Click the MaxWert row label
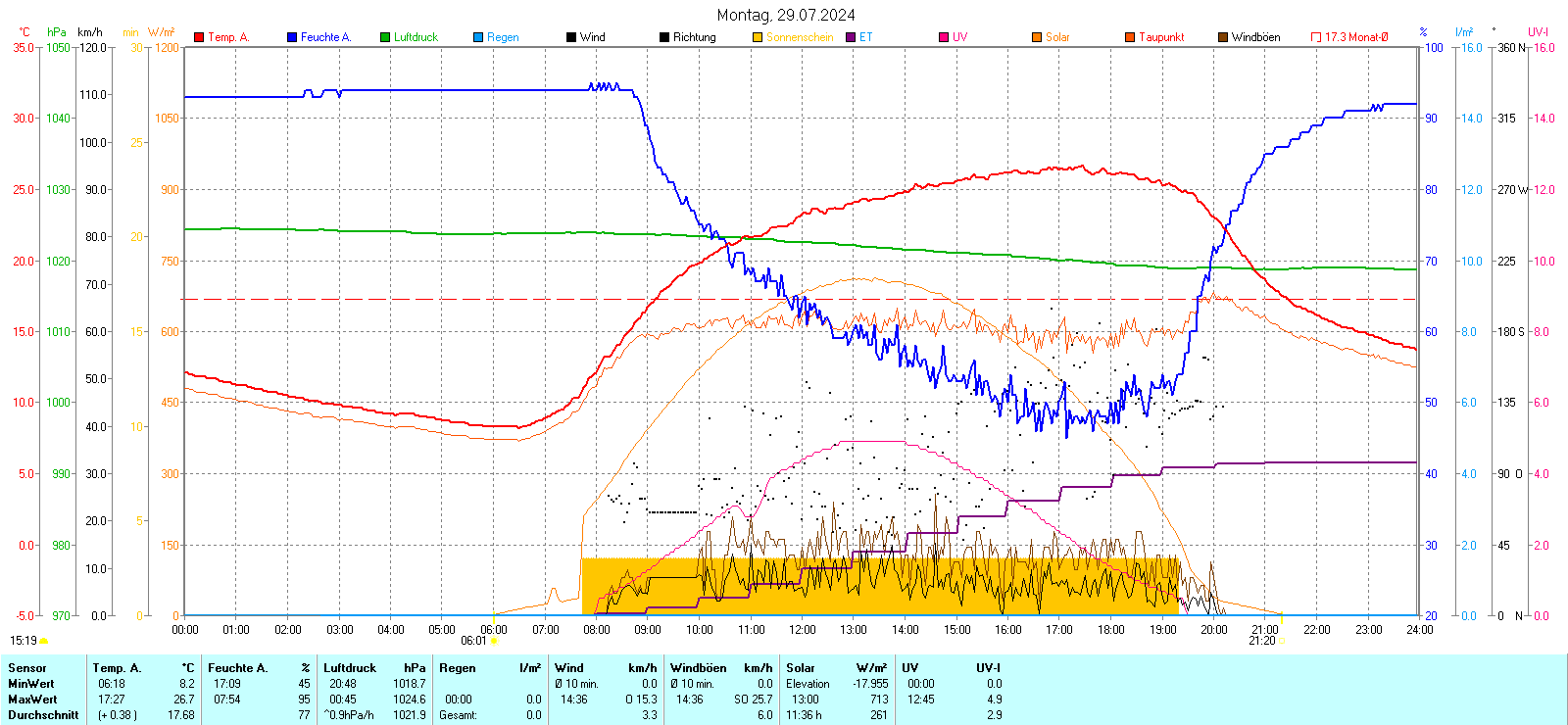The height and width of the screenshot is (725, 1568). (32, 700)
